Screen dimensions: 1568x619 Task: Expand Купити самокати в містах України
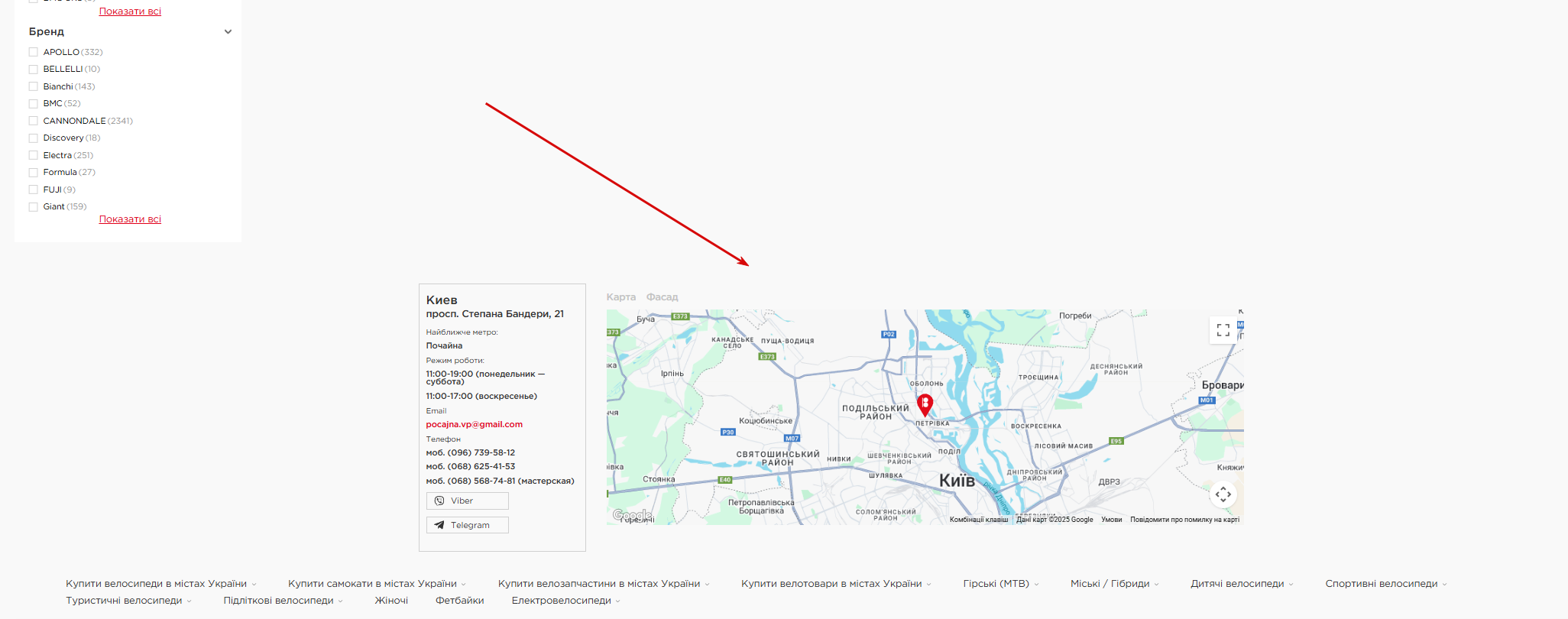pyautogui.click(x=377, y=584)
